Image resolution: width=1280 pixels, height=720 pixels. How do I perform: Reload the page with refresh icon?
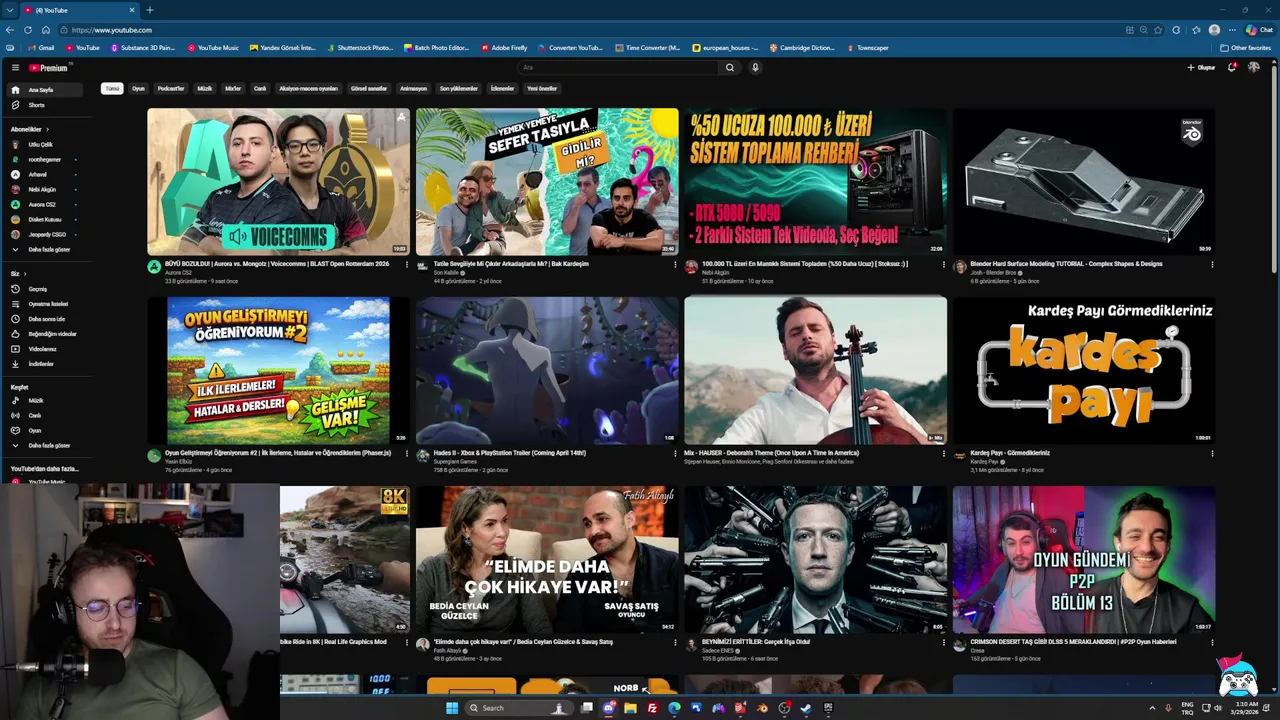28,30
